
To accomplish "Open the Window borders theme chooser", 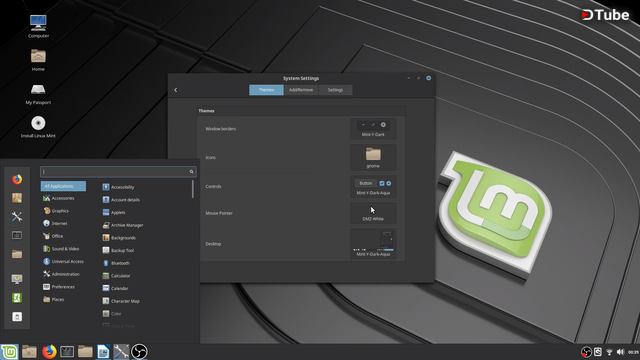I will pyautogui.click(x=373, y=129).
